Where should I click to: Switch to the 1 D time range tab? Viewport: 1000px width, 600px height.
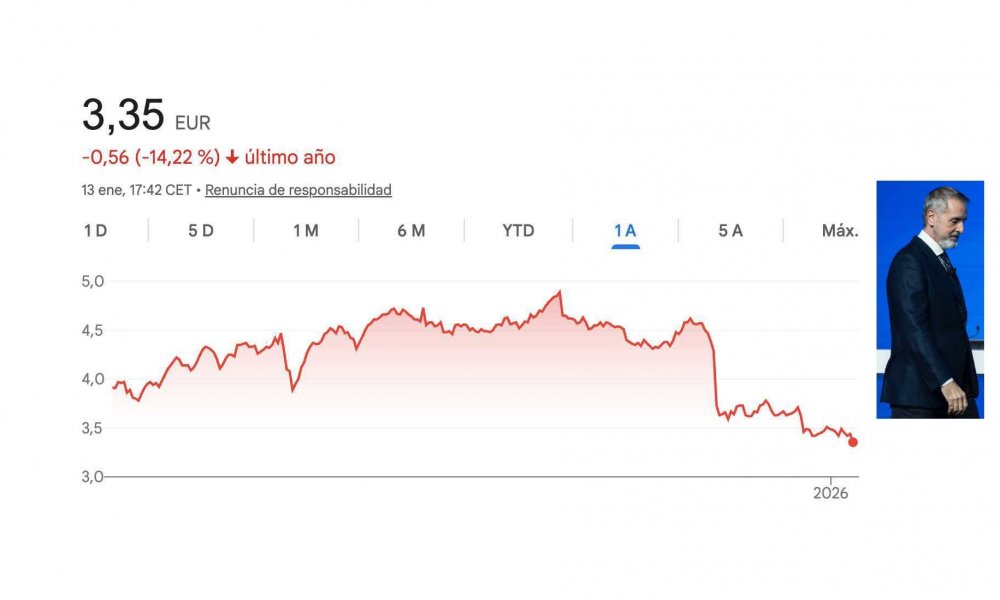[95, 231]
